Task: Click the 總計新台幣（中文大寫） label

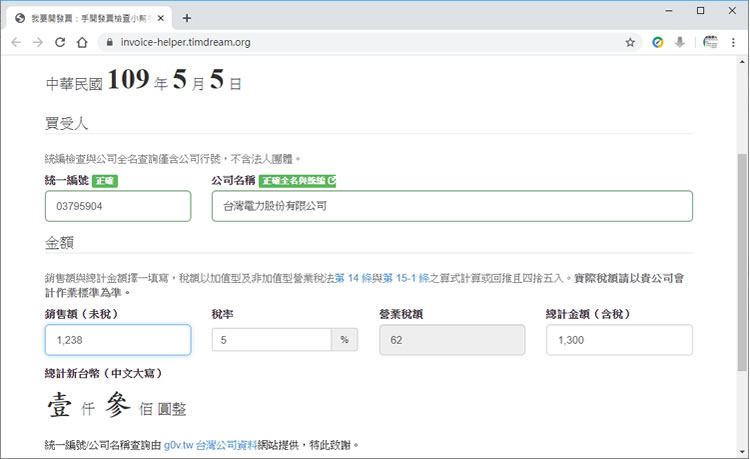Action: tap(103, 373)
